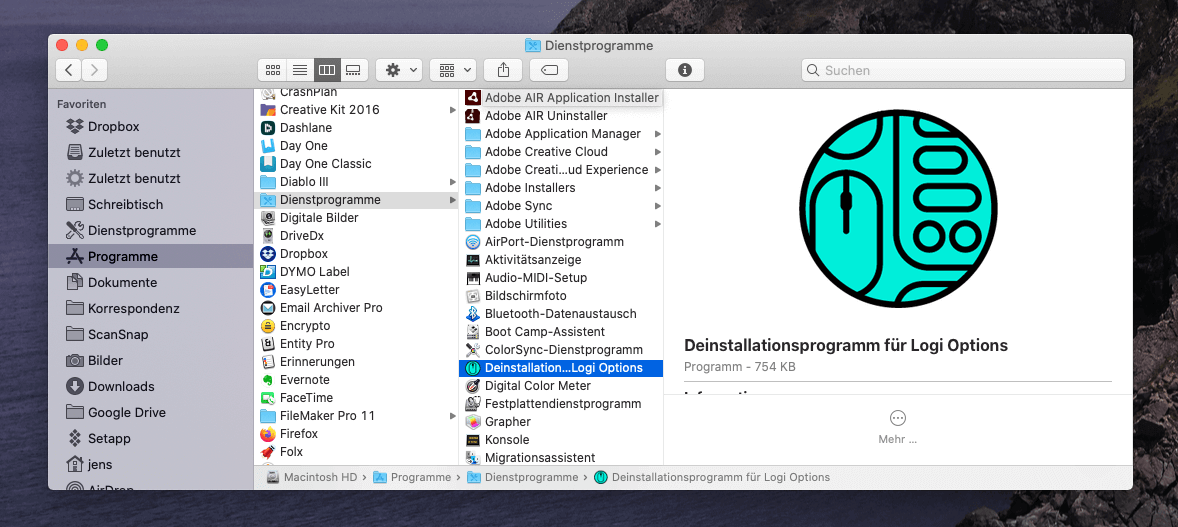Screen dimensions: 1178x527
Task: Switch to list view in toolbar
Action: (299, 70)
